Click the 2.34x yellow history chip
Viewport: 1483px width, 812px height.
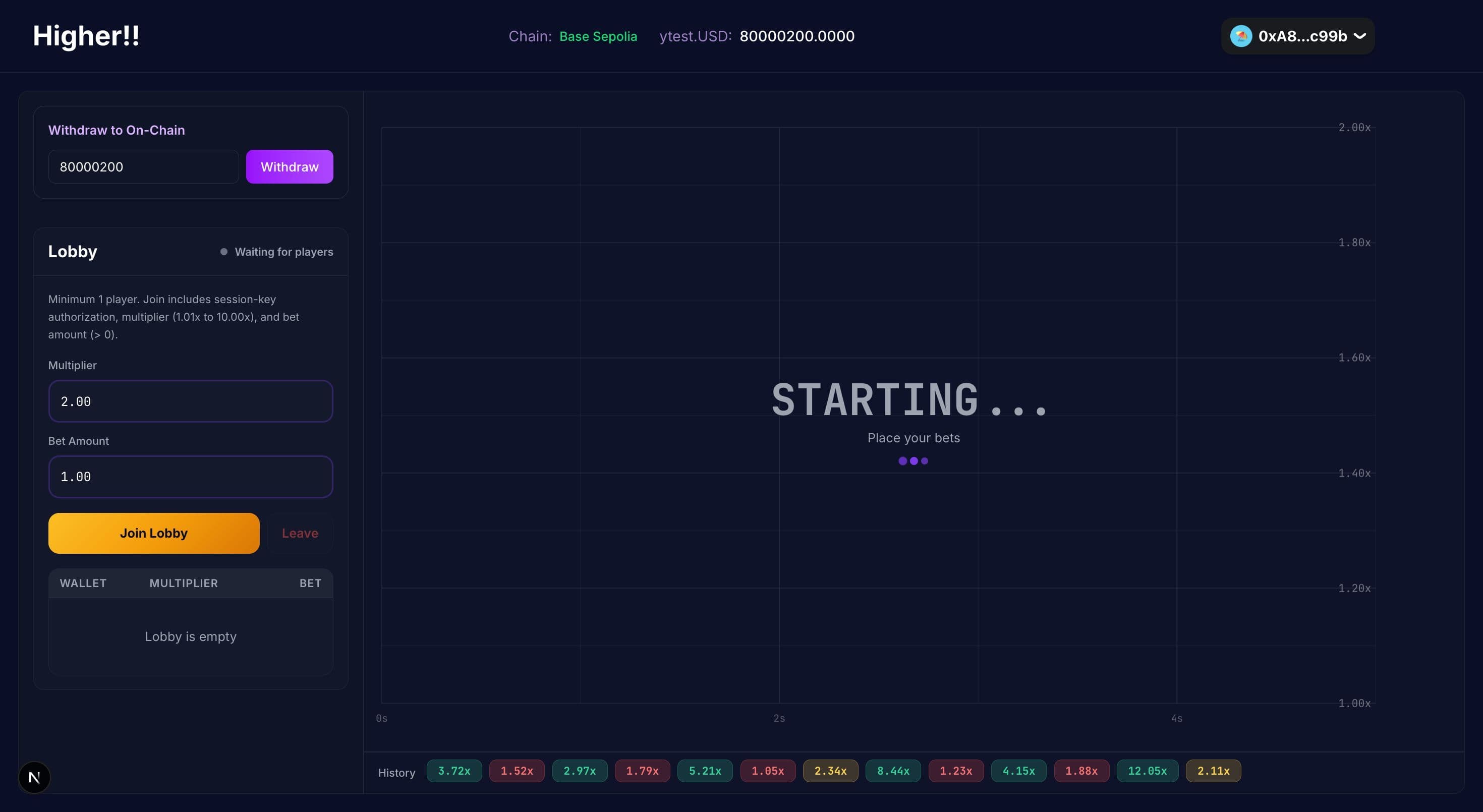point(830,771)
